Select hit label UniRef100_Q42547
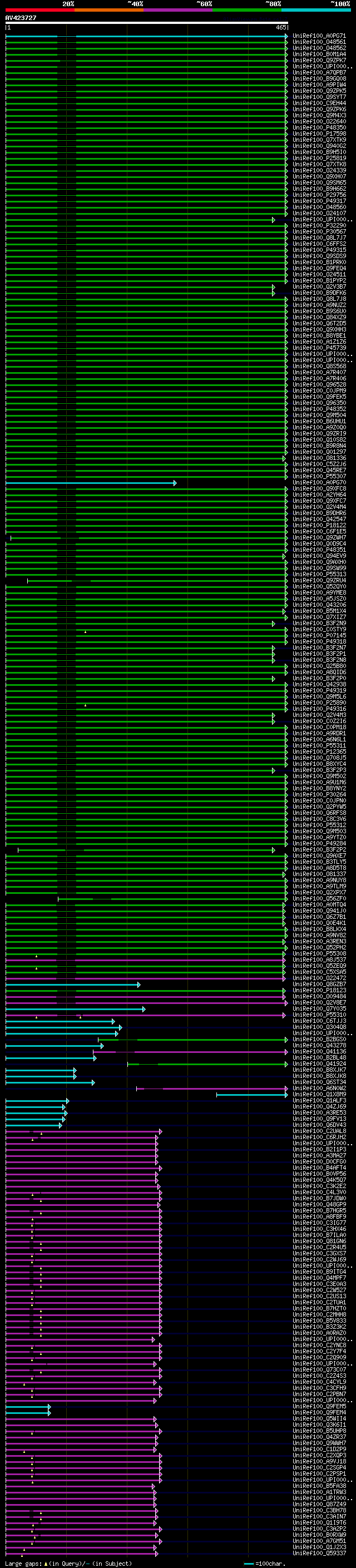 [x=319, y=519]
